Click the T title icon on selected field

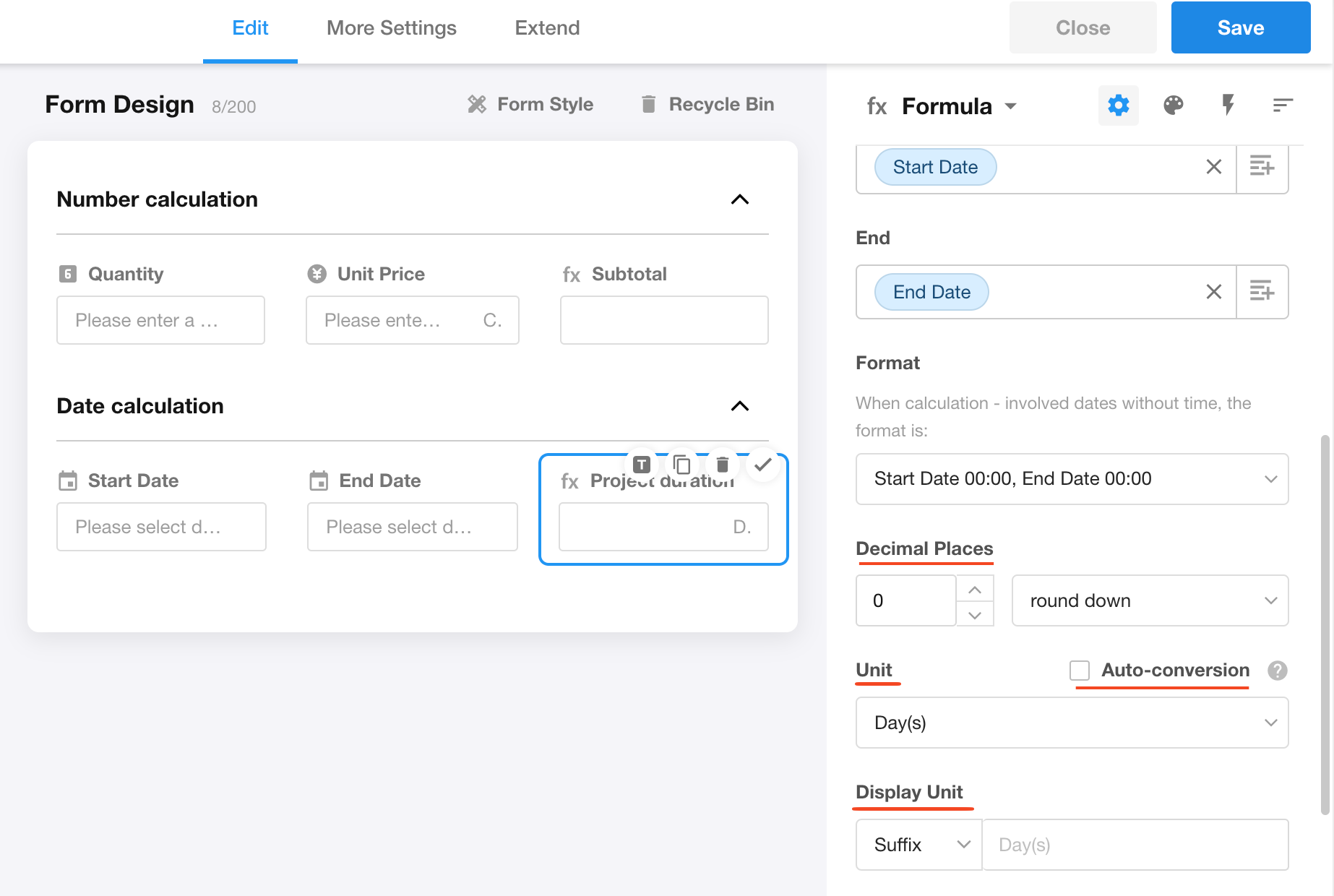click(642, 465)
